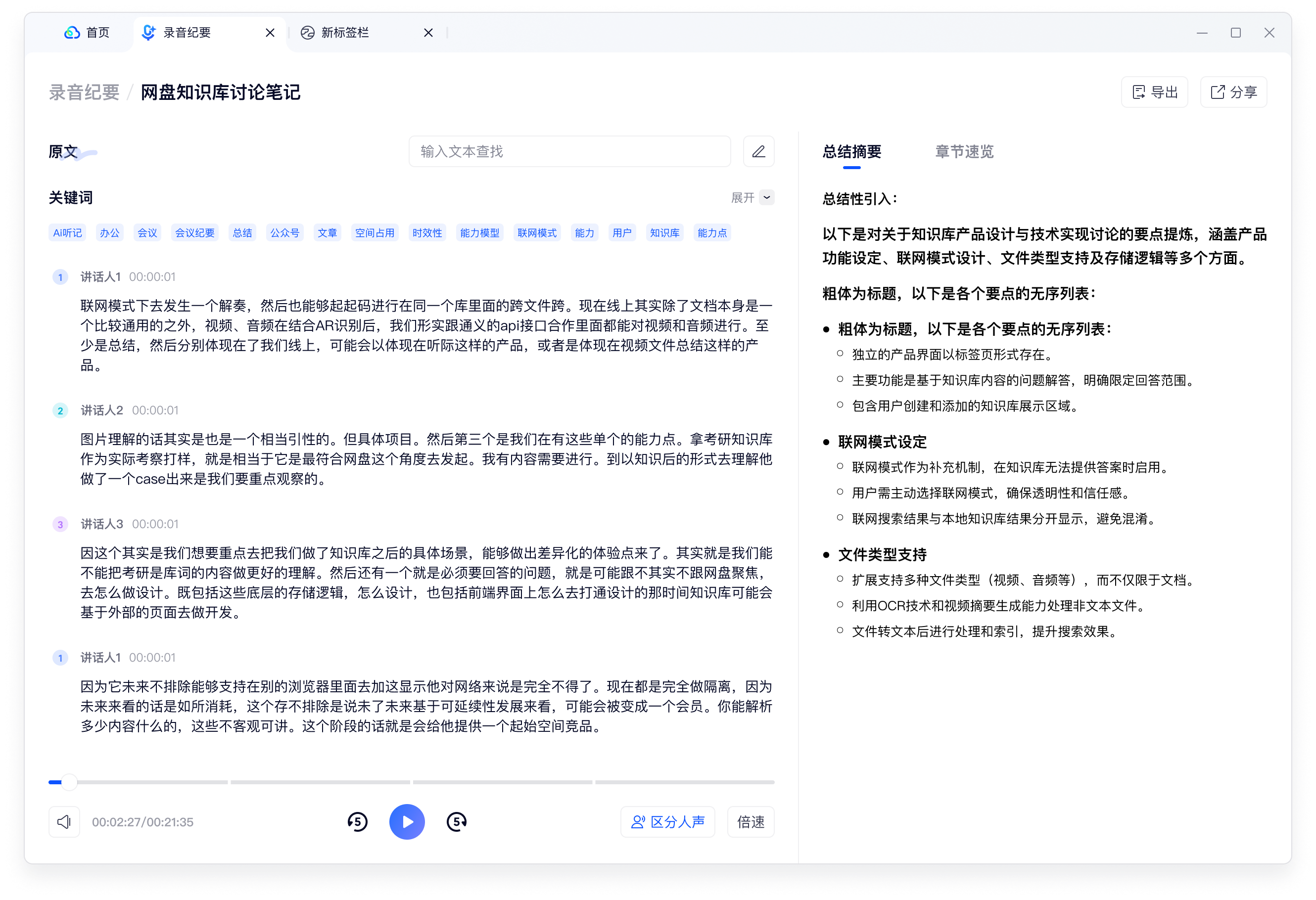
Task: Open the 倍速 playback speed menu
Action: point(751,822)
